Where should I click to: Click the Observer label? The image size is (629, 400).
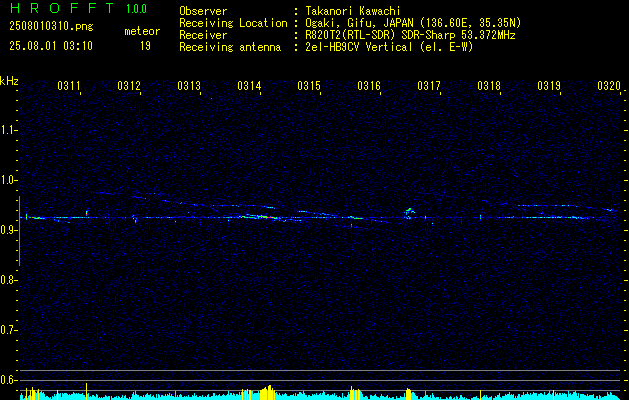203,11
